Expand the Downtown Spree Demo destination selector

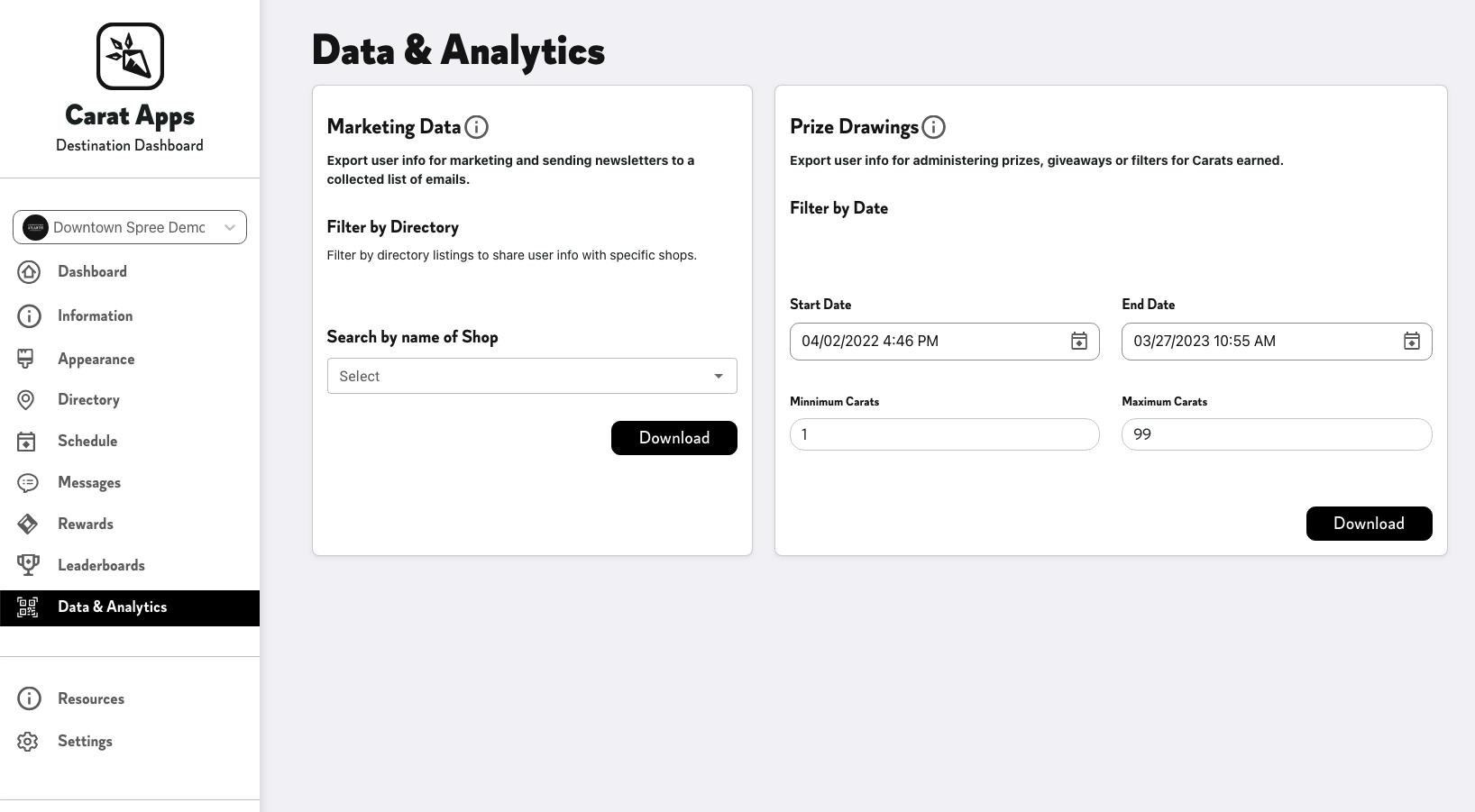pos(130,227)
